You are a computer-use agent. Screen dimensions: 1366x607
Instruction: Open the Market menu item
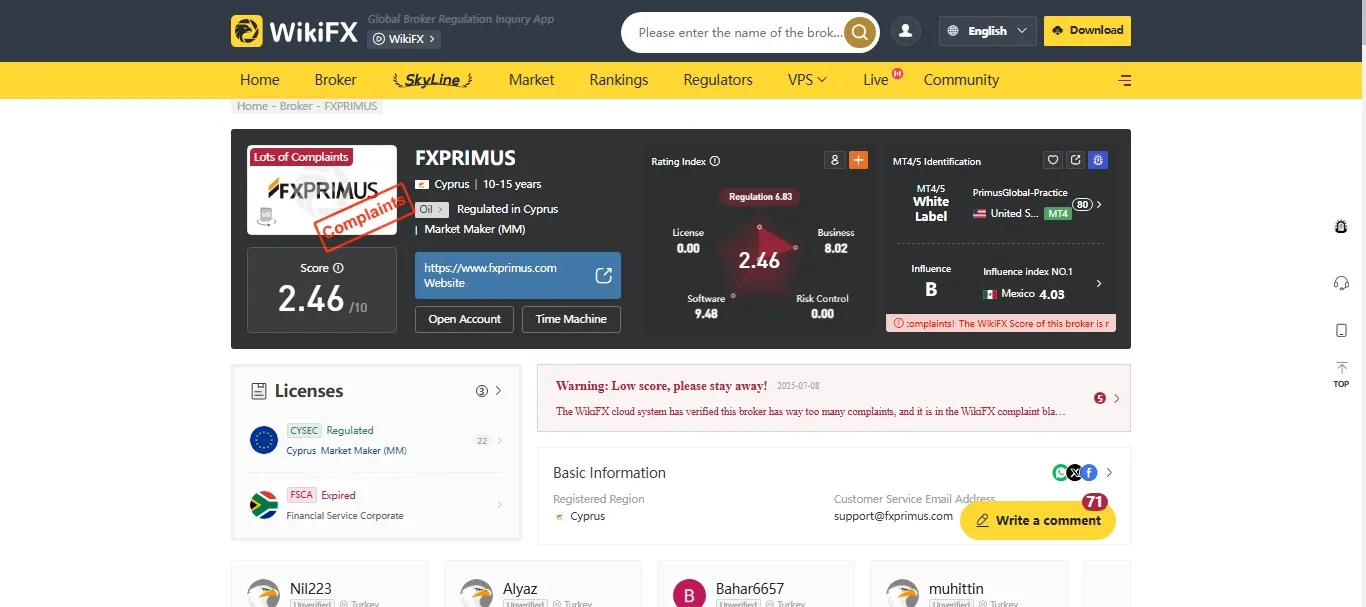(531, 80)
